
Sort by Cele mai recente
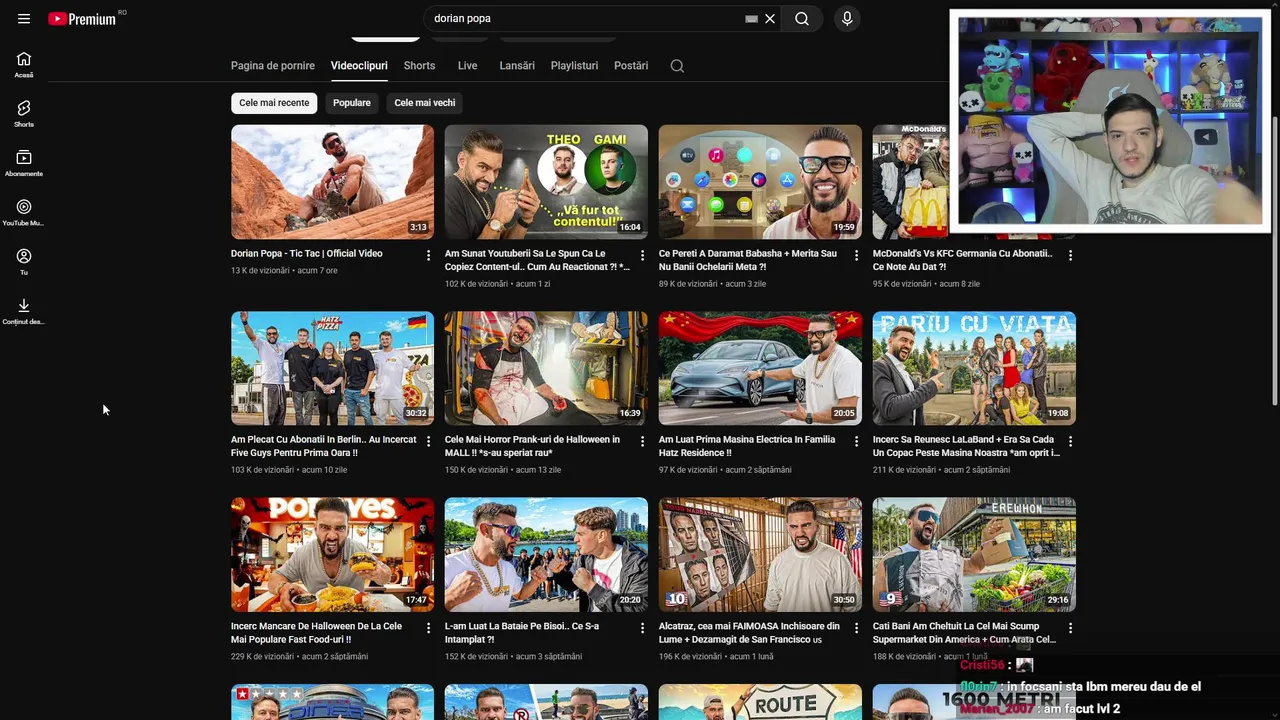274,103
